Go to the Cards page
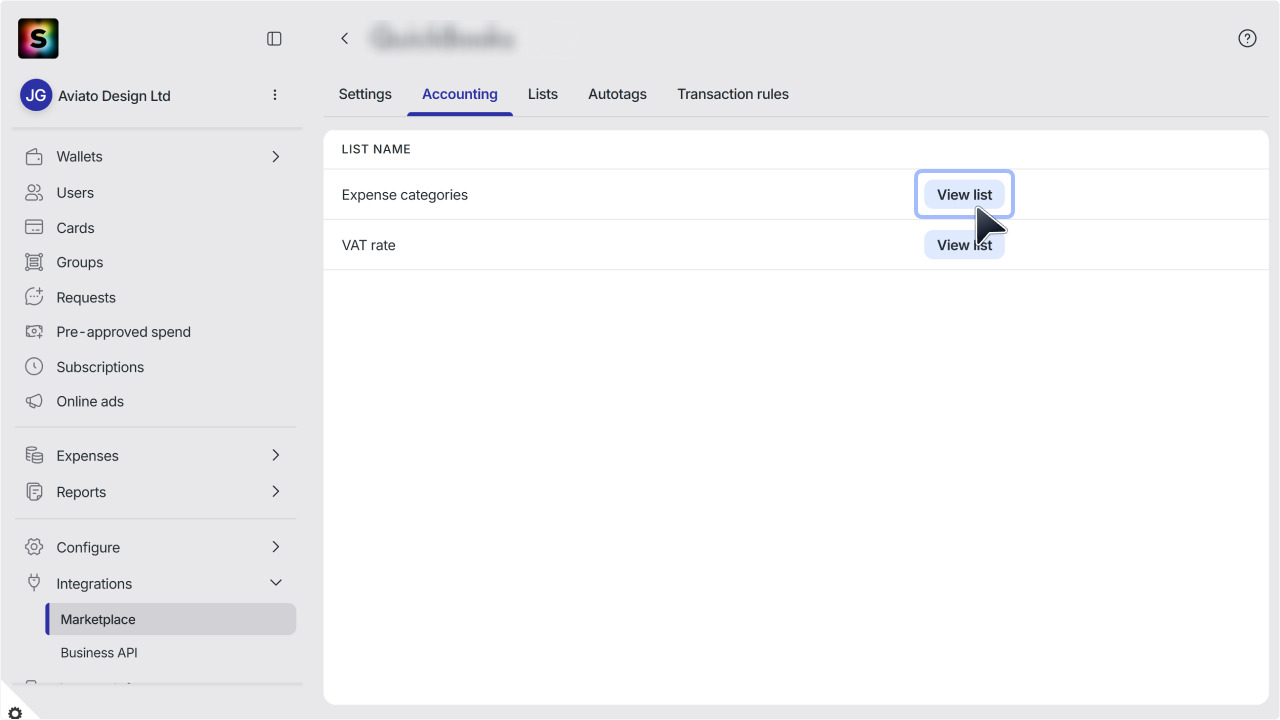This screenshot has width=1280, height=720. pyautogui.click(x=75, y=228)
